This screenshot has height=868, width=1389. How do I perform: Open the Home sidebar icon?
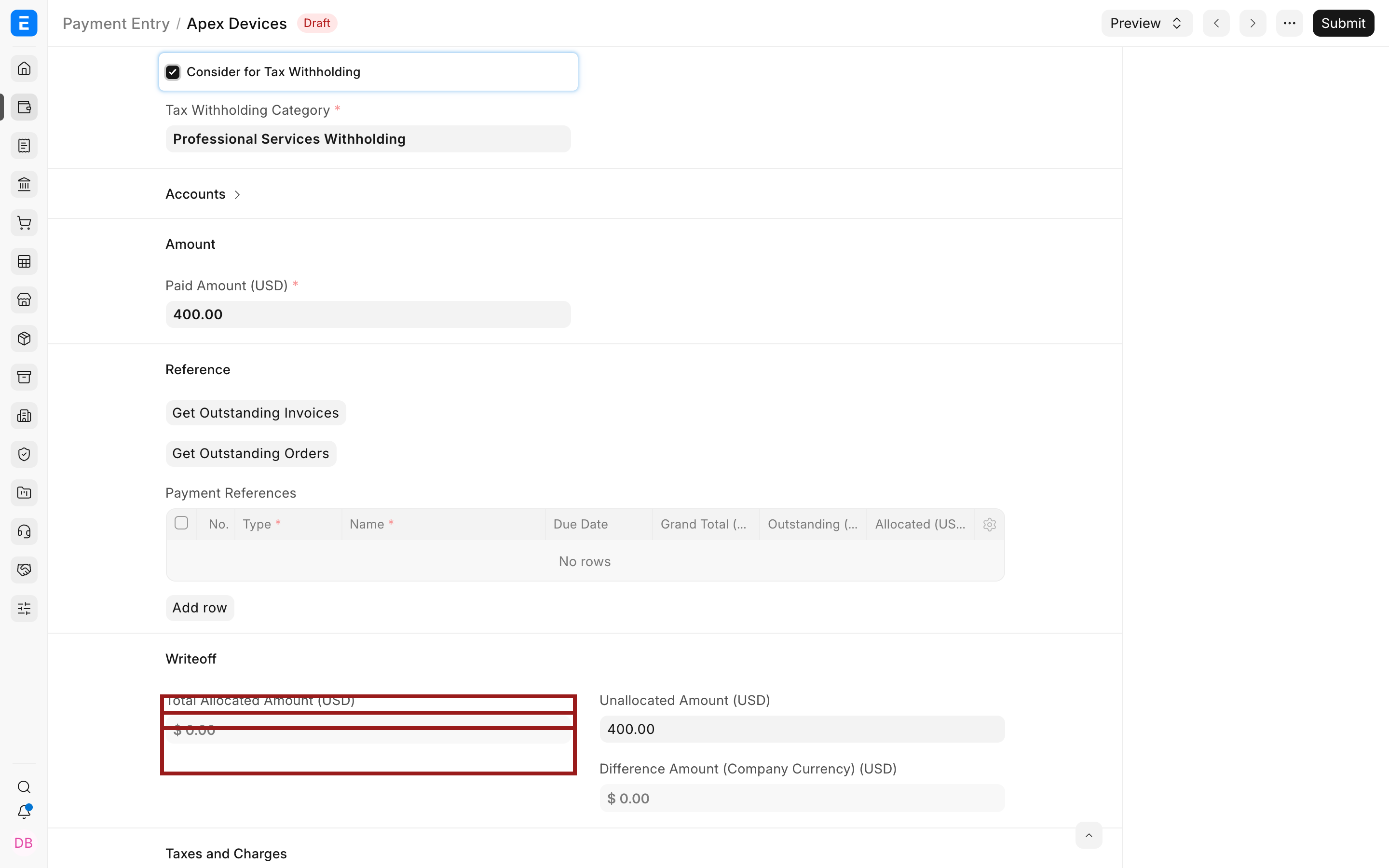pyautogui.click(x=24, y=68)
